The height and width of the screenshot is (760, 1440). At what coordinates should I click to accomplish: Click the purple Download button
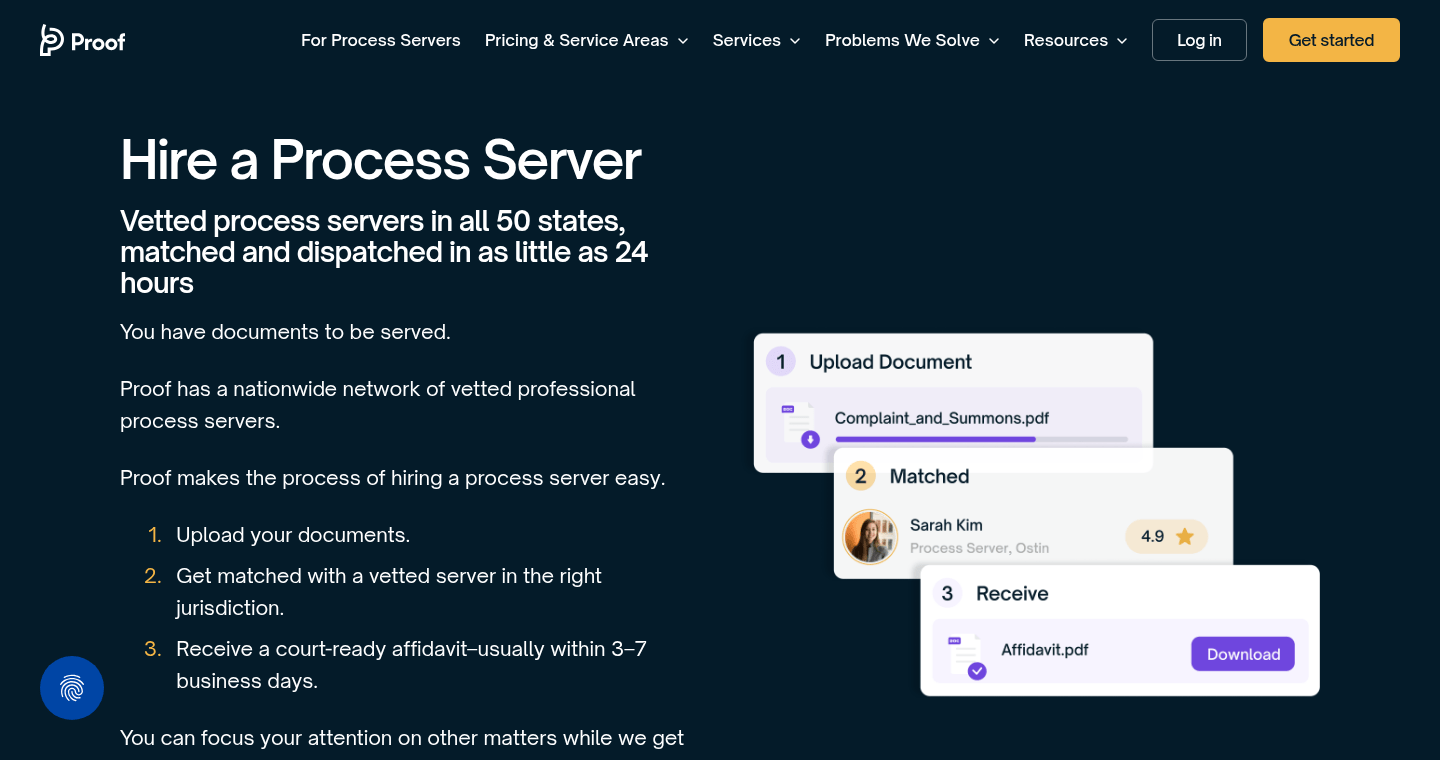(1243, 654)
